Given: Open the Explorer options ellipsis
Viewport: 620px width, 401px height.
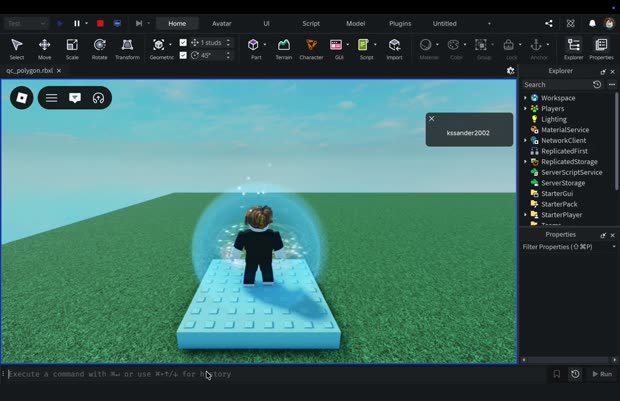Looking at the screenshot, I should pos(612,85).
